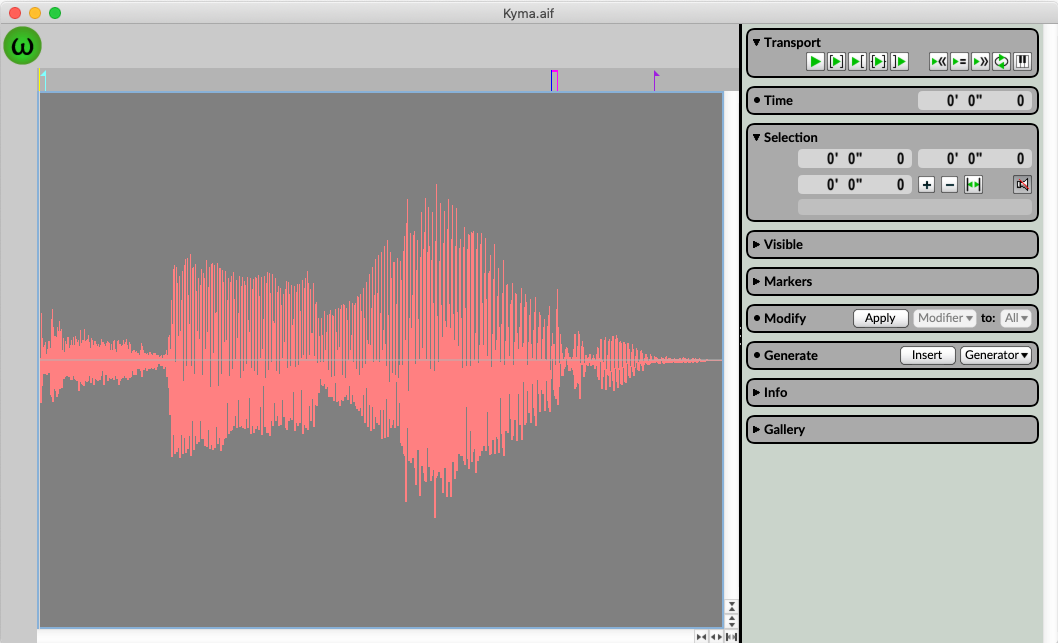Click the piano keyboard icon in Transport
Viewport: 1058px width, 643px height.
point(1023,62)
